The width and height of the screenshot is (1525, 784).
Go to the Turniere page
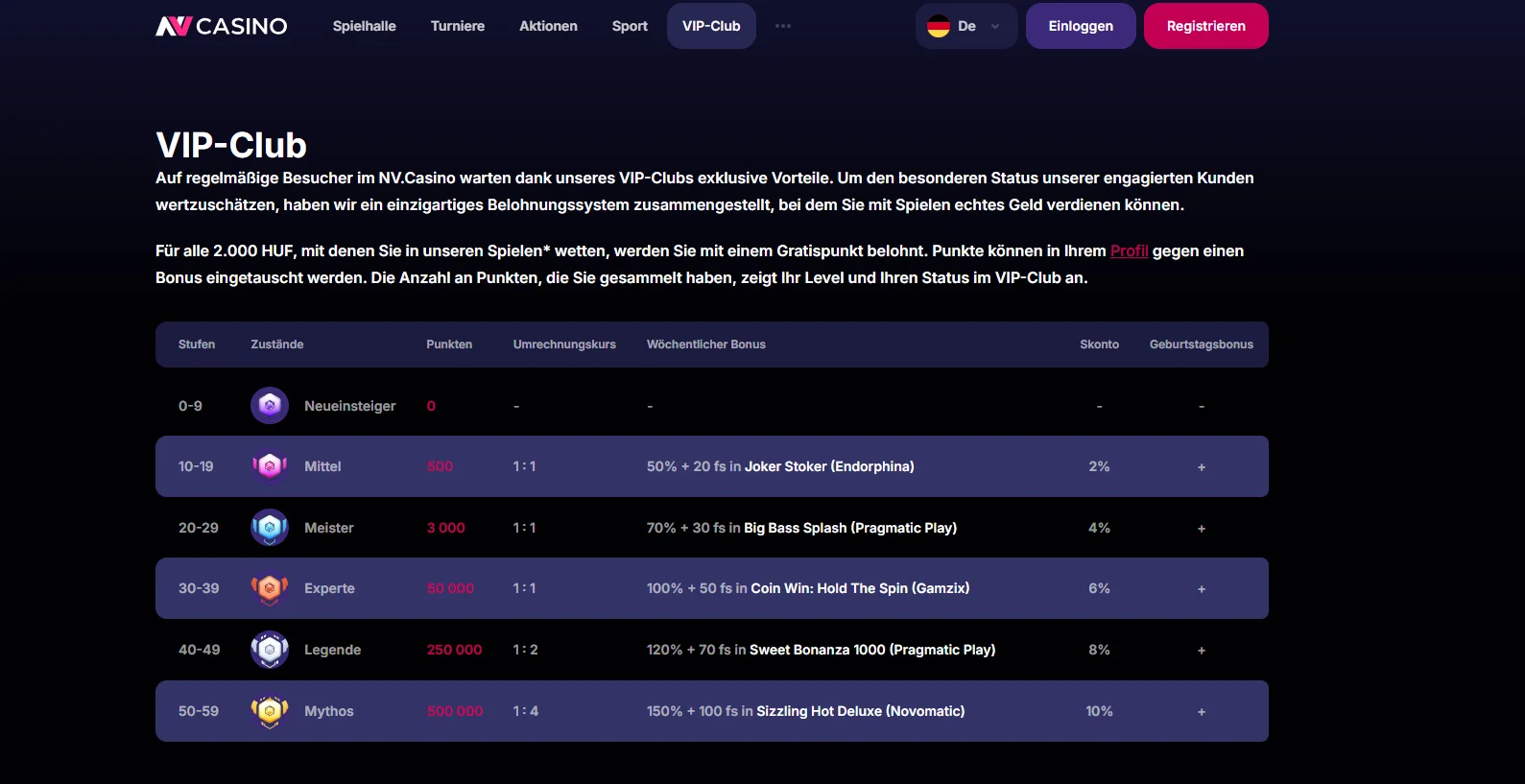point(458,26)
